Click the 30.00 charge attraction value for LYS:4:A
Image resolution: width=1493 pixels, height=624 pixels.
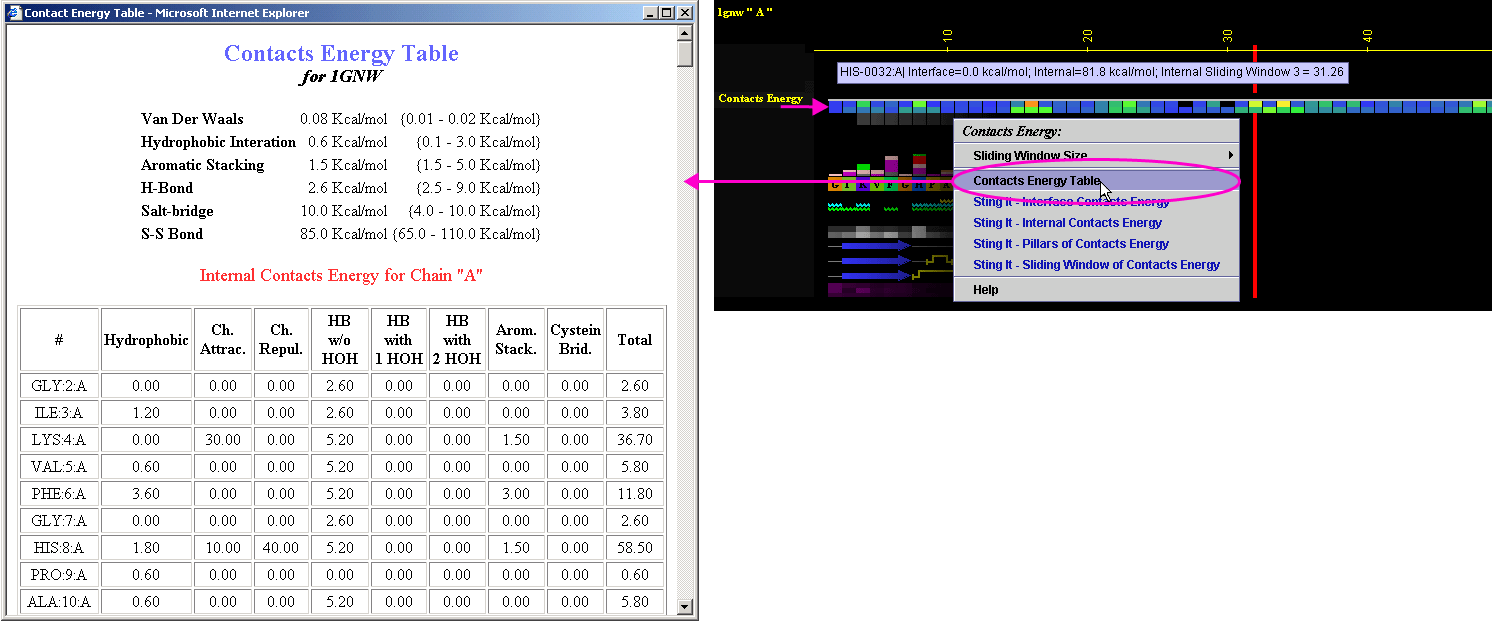pos(223,440)
